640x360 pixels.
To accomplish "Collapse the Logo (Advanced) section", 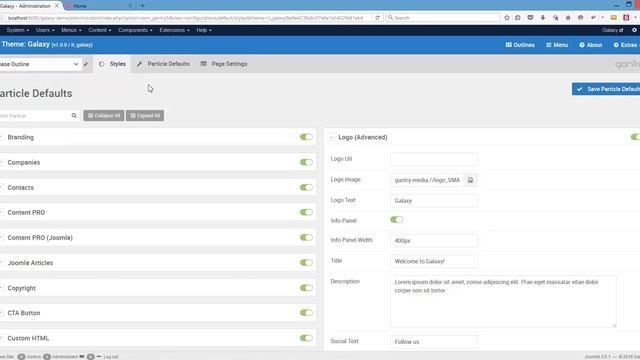I will point(331,138).
